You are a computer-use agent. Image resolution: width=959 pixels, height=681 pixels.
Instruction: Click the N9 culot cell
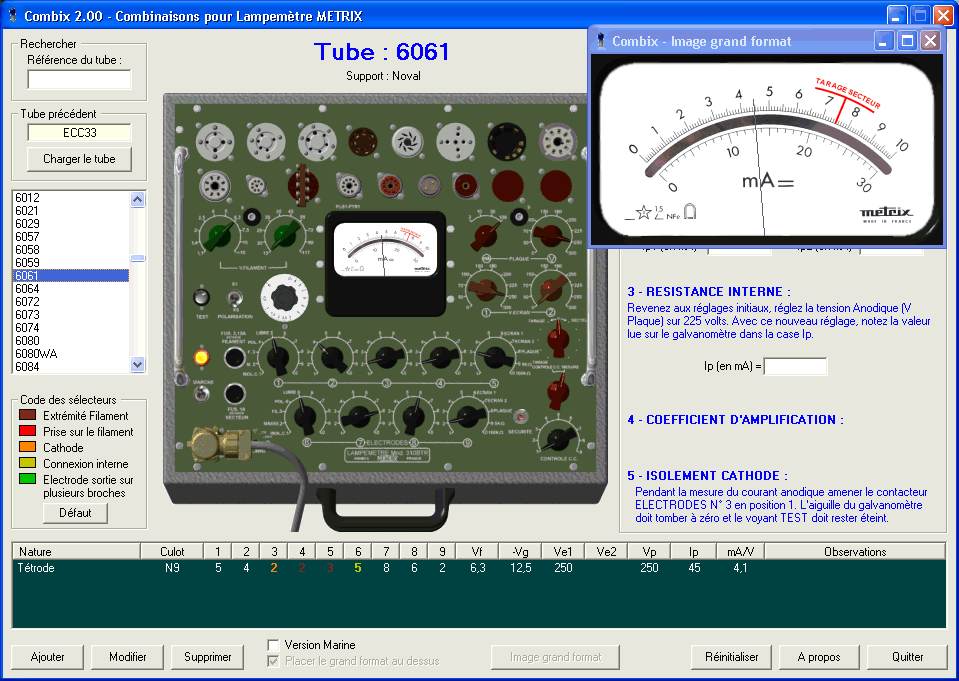pos(172,568)
